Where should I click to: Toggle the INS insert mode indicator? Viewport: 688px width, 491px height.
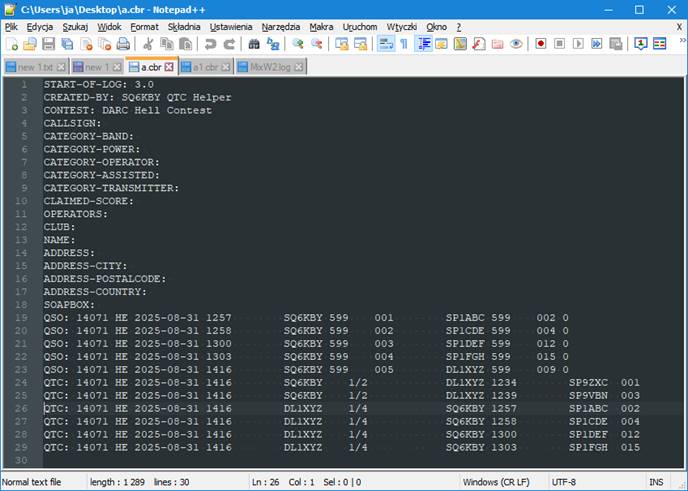(x=655, y=482)
